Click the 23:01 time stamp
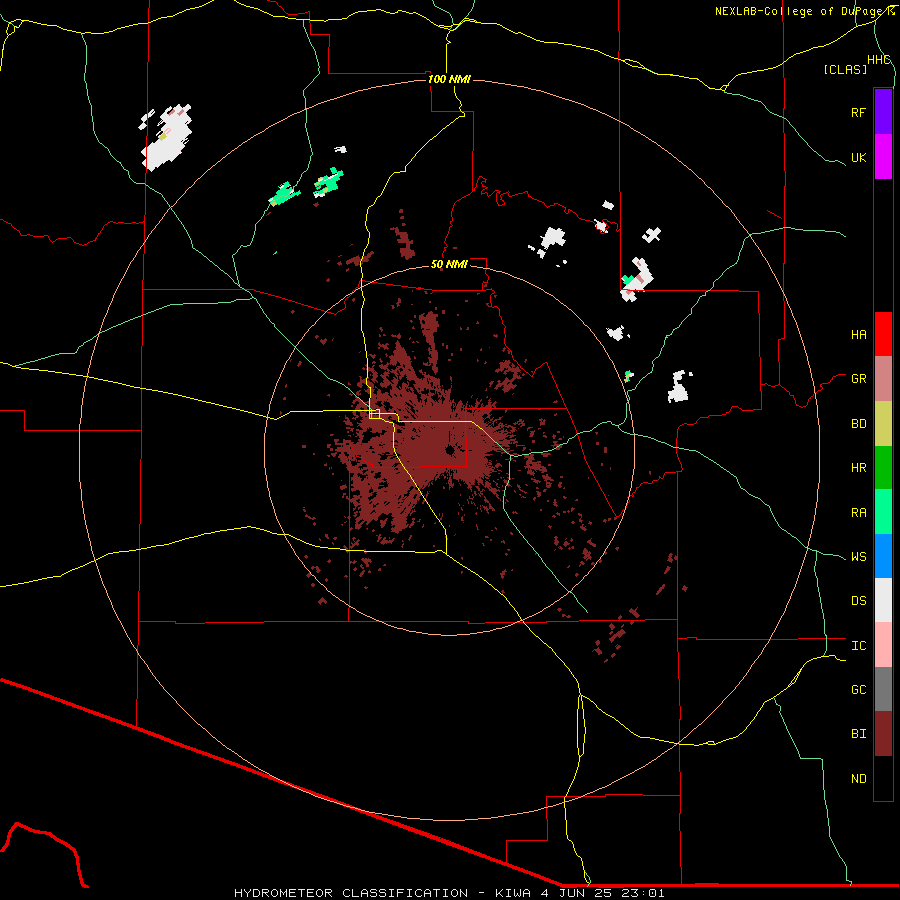 point(643,893)
